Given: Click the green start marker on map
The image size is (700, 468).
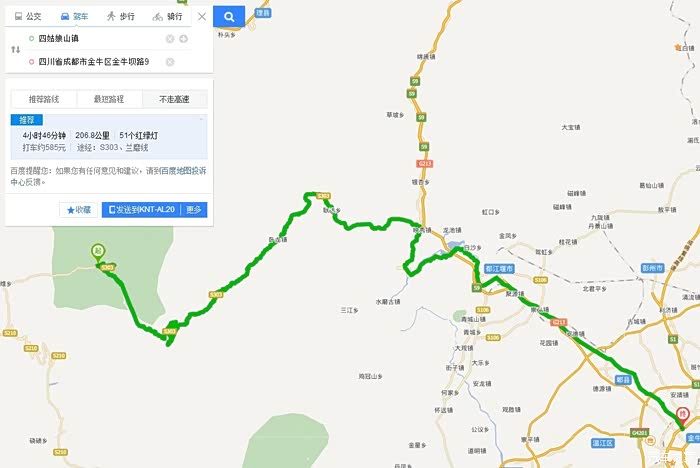Looking at the screenshot, I should click(x=98, y=253).
